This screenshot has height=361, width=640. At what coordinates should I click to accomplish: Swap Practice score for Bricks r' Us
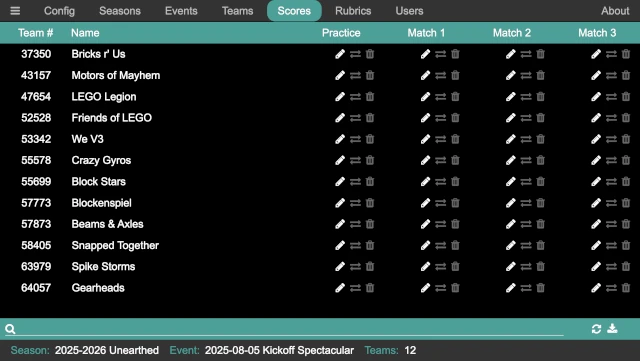coord(355,54)
